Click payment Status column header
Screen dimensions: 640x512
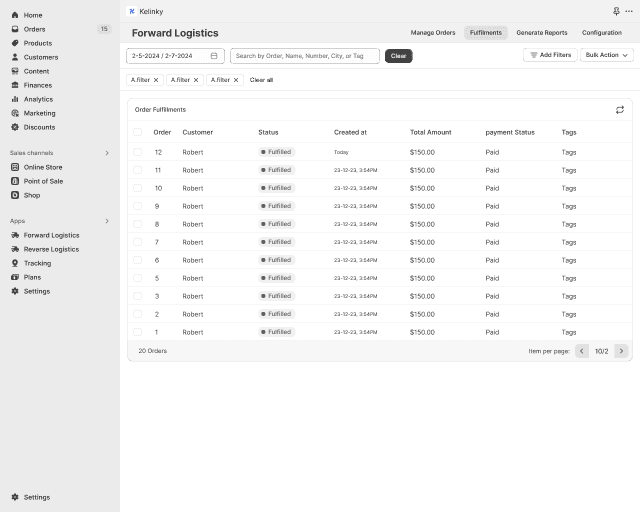coord(510,132)
